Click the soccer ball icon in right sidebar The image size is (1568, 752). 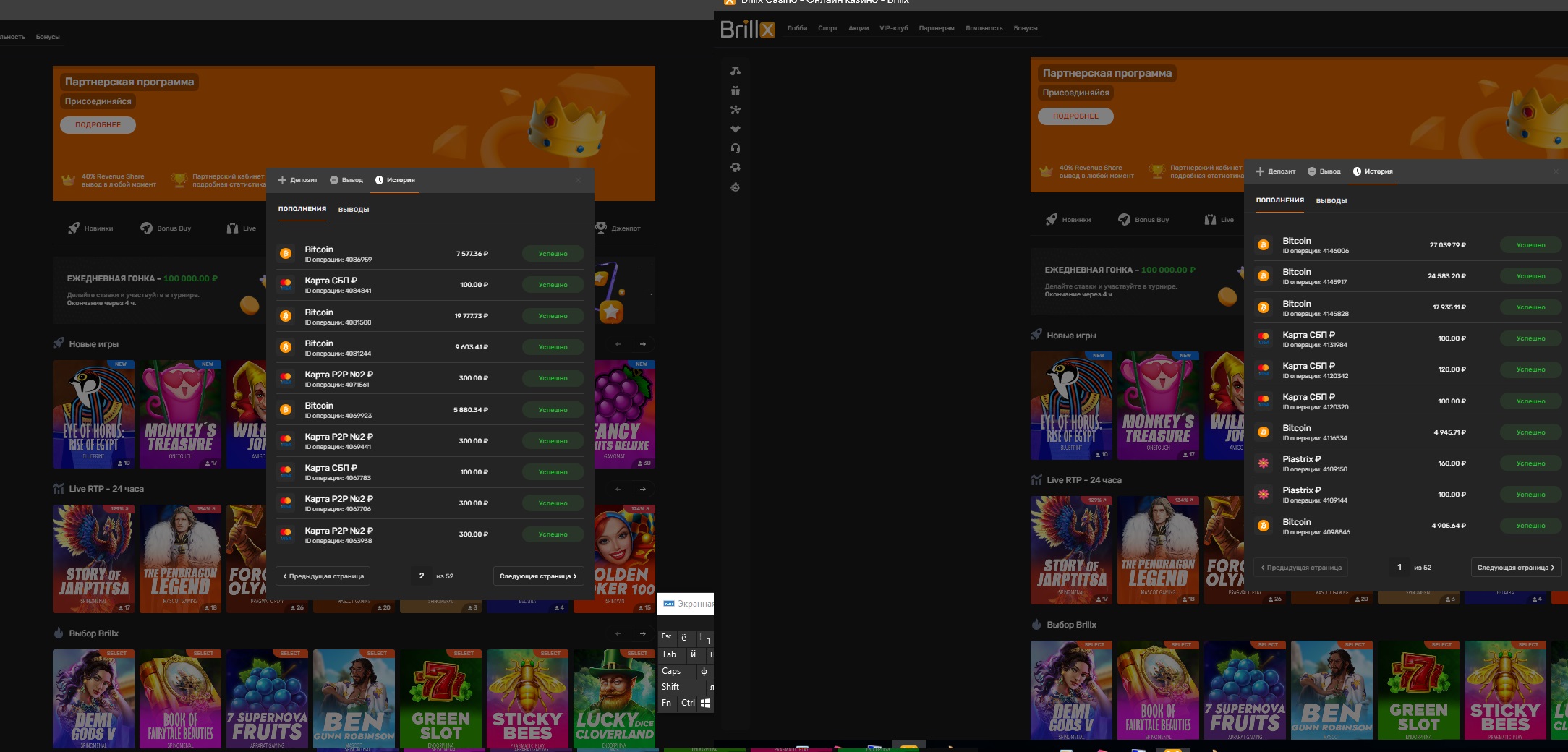736,168
